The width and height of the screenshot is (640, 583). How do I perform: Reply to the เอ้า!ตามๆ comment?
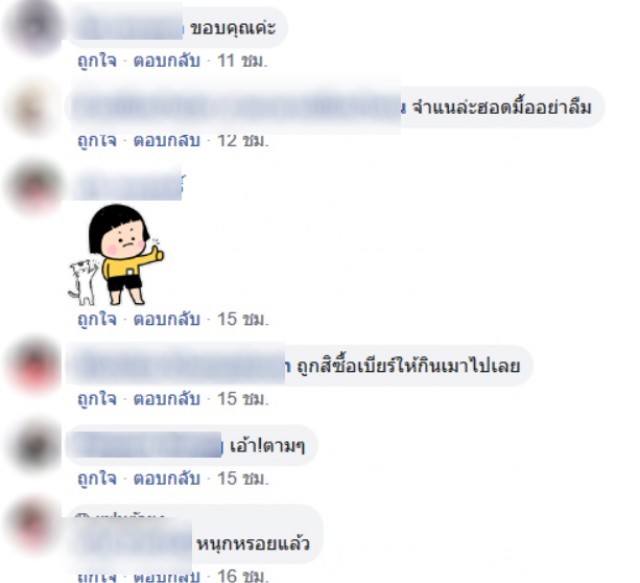[x=167, y=478]
